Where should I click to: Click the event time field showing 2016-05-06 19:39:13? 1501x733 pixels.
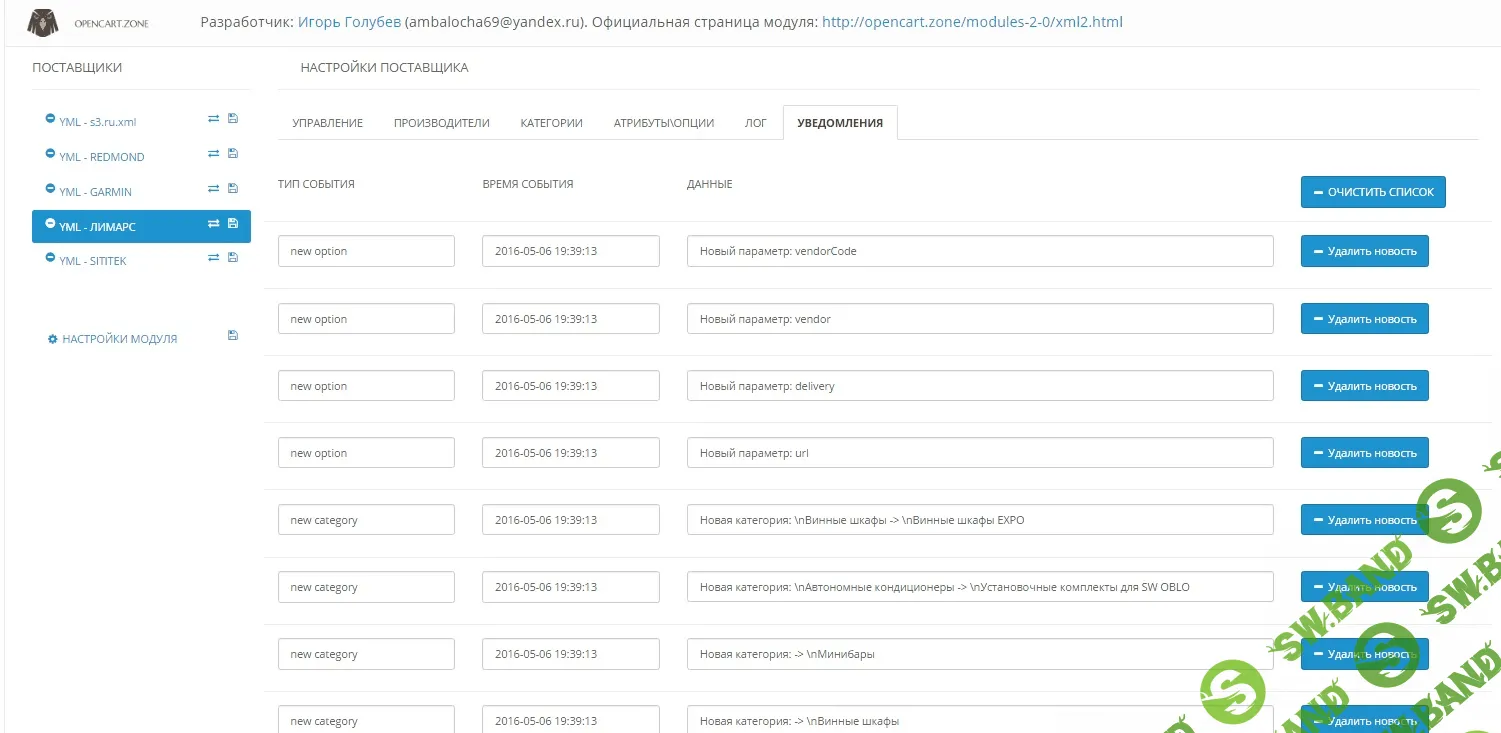[570, 251]
